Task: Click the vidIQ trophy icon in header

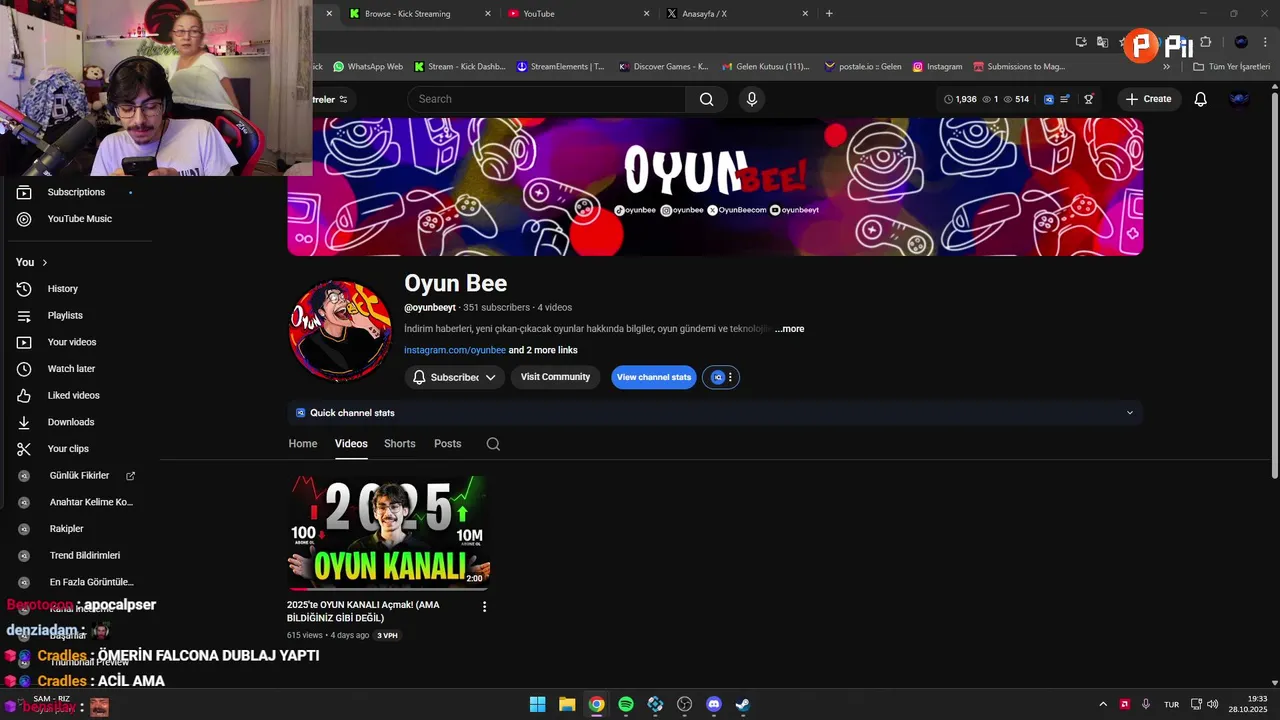Action: coord(1089,99)
